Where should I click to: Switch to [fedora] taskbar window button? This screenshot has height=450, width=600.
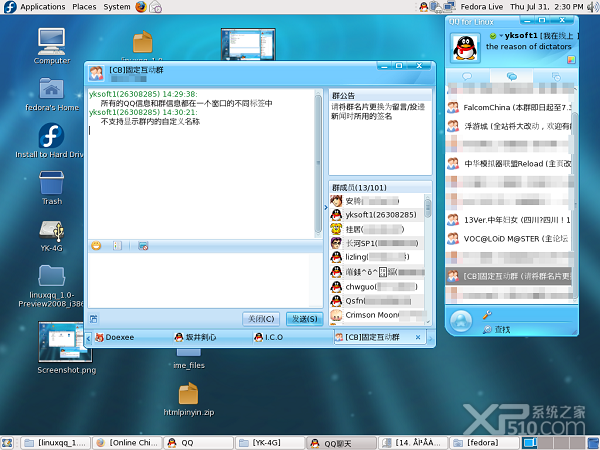tap(484, 443)
